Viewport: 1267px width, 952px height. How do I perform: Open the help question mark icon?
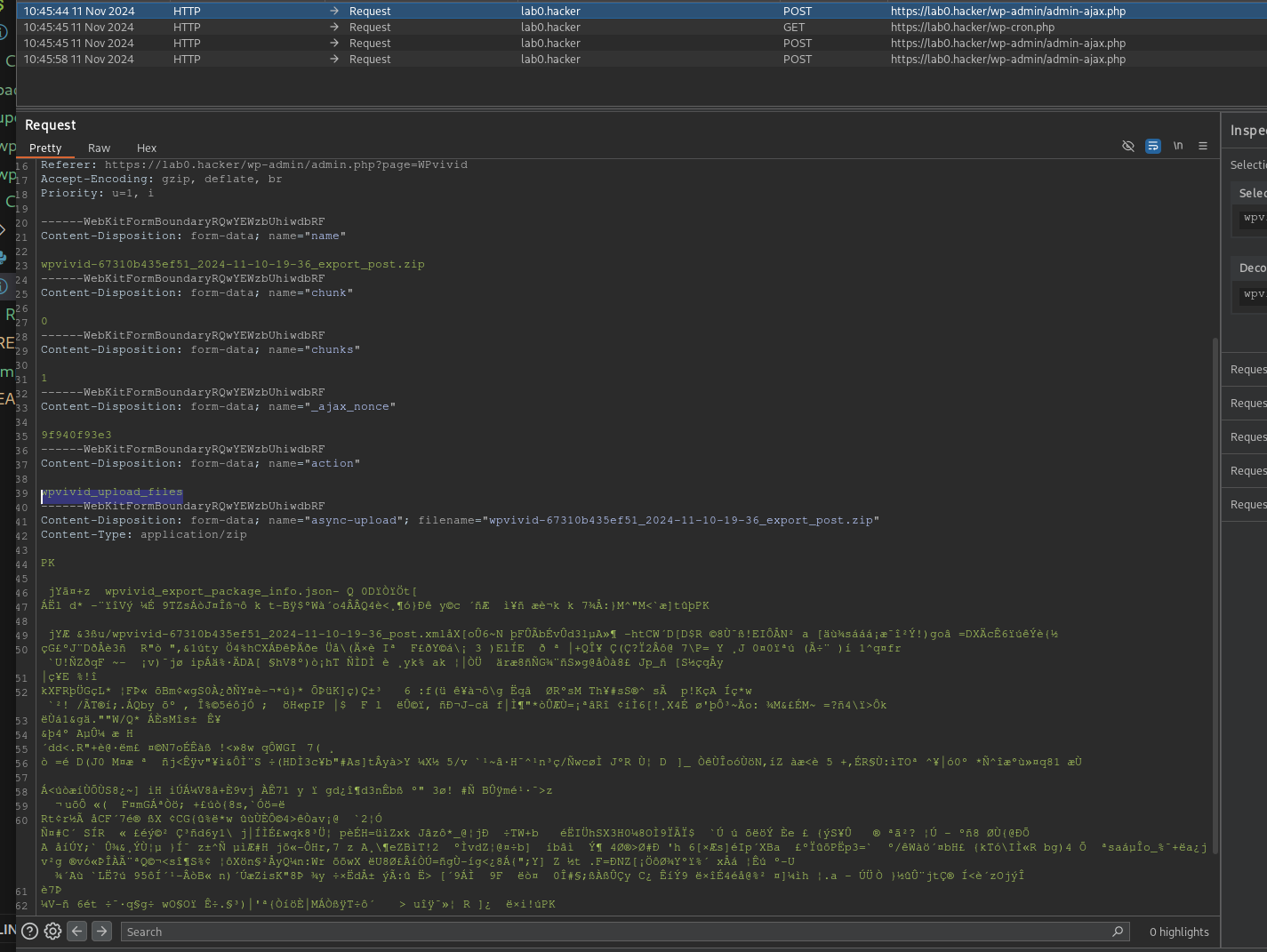pyautogui.click(x=29, y=931)
